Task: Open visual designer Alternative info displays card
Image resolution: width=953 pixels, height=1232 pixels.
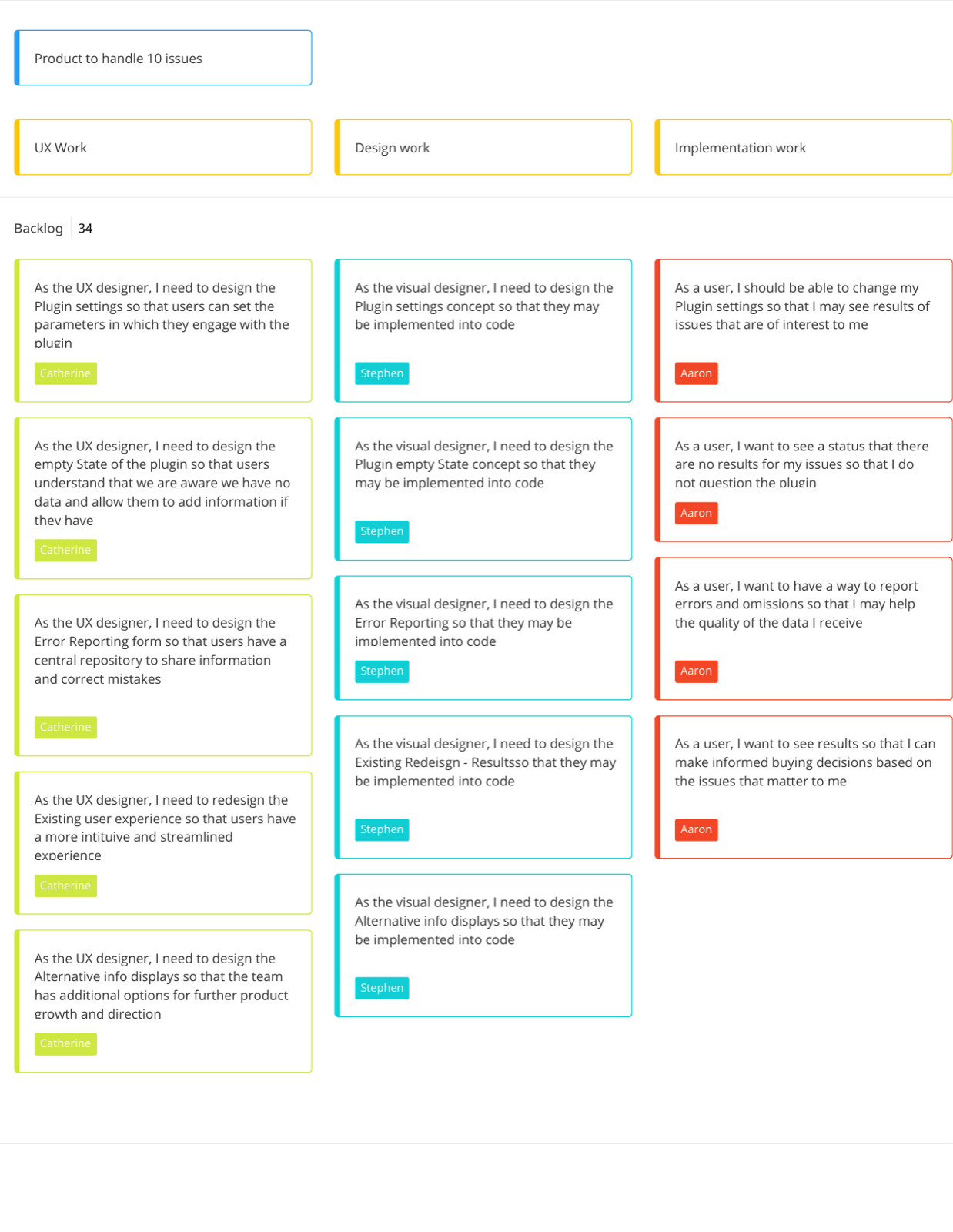Action: [483, 946]
